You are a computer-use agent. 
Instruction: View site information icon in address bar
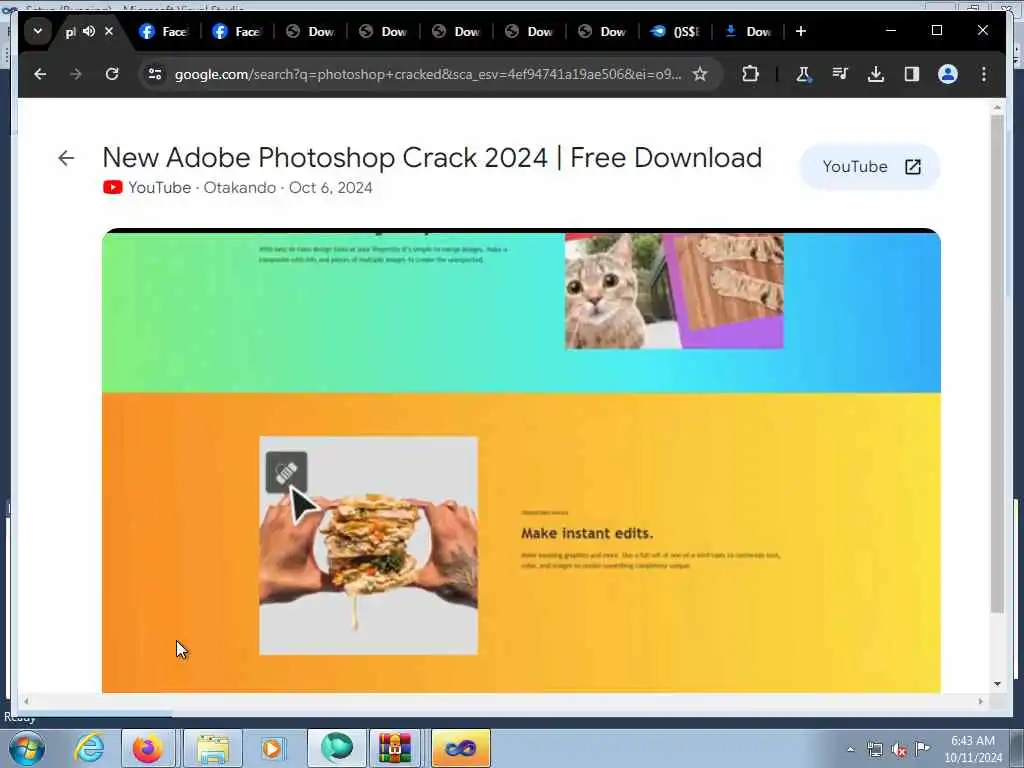[x=155, y=74]
